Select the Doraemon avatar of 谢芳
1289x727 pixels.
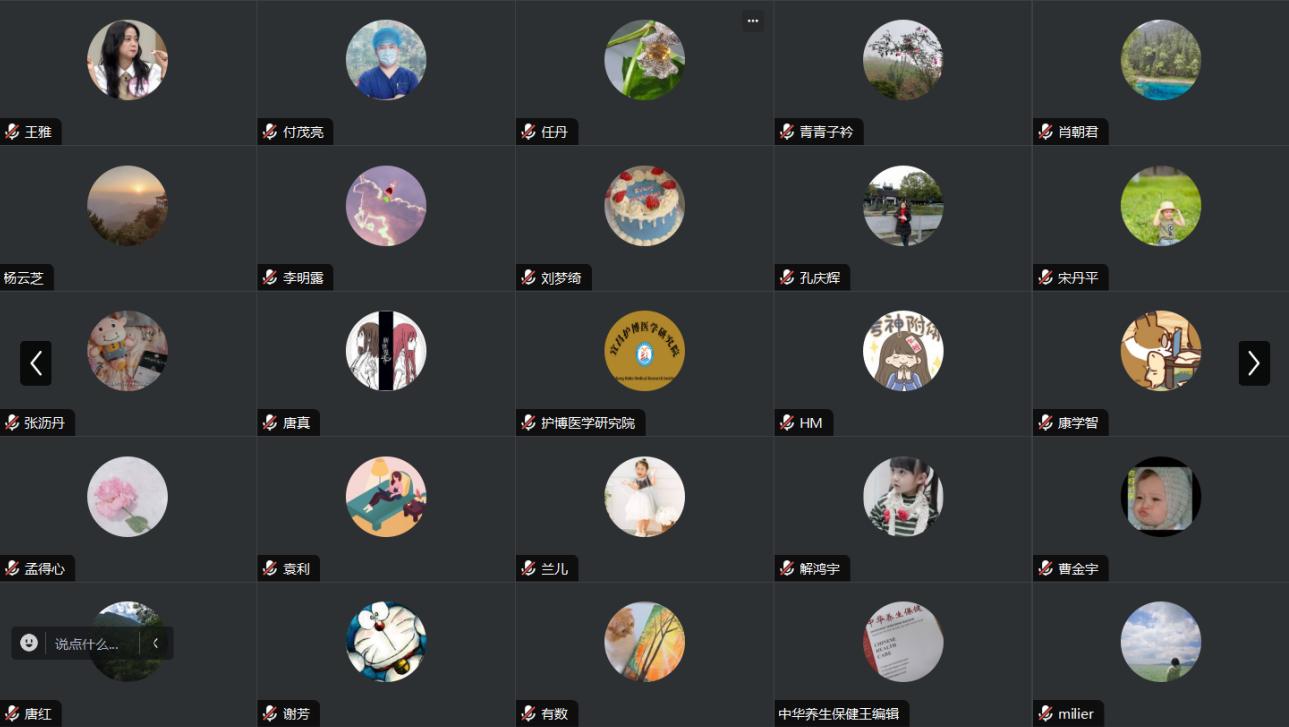(x=386, y=642)
